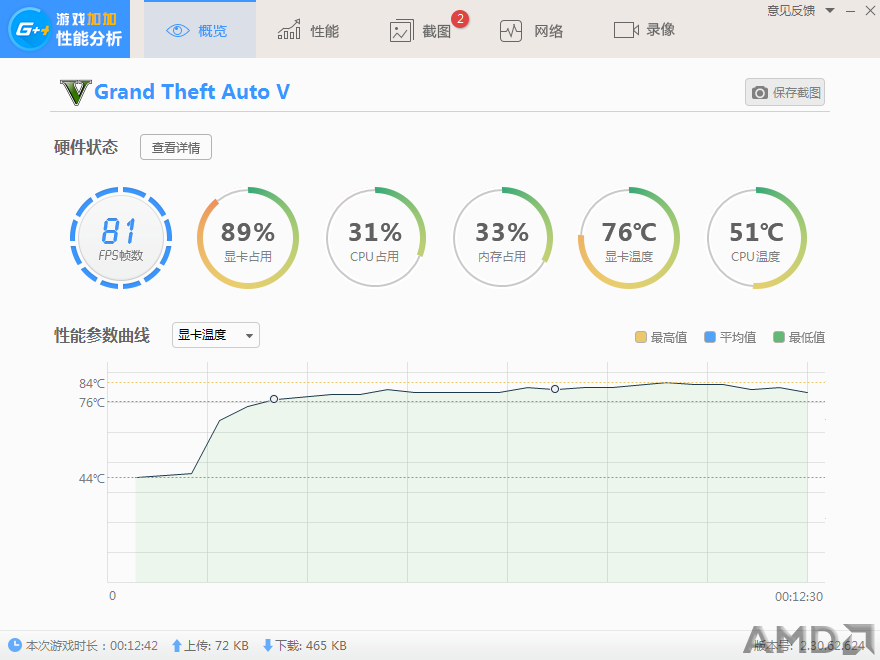Click the blue 平均值 legend swatch
The width and height of the screenshot is (880, 660).
pyautogui.click(x=710, y=337)
